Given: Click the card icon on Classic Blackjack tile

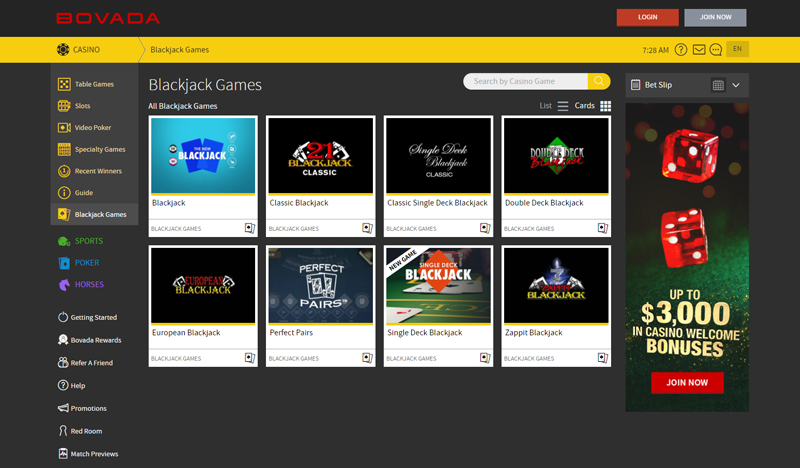Looking at the screenshot, I should coord(367,228).
